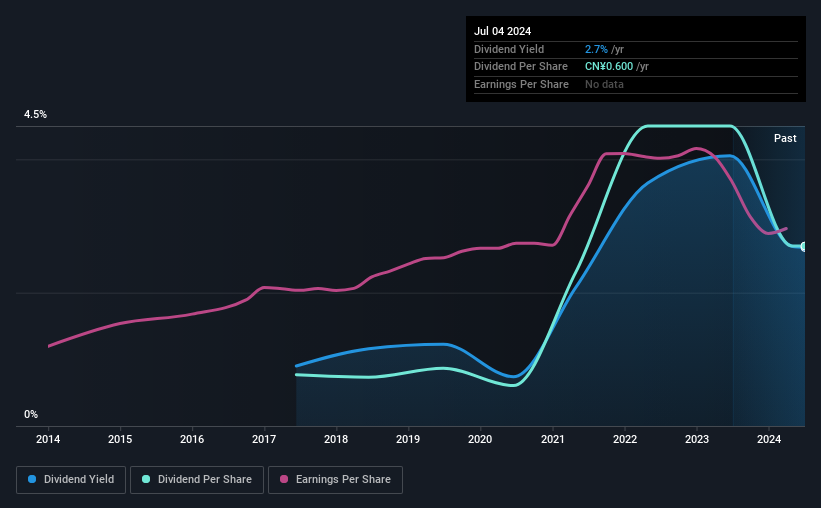Toggle the Earnings Per Share legend button

[335, 480]
